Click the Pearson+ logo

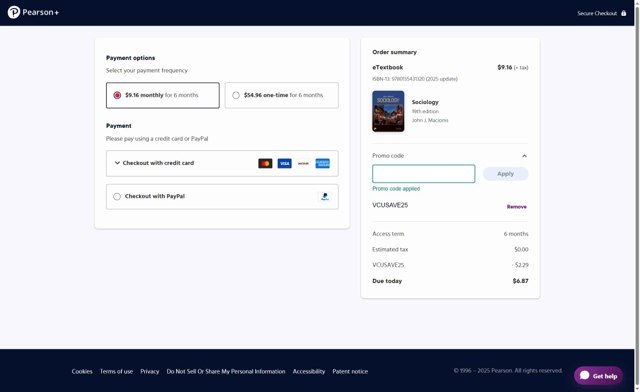[x=33, y=12]
